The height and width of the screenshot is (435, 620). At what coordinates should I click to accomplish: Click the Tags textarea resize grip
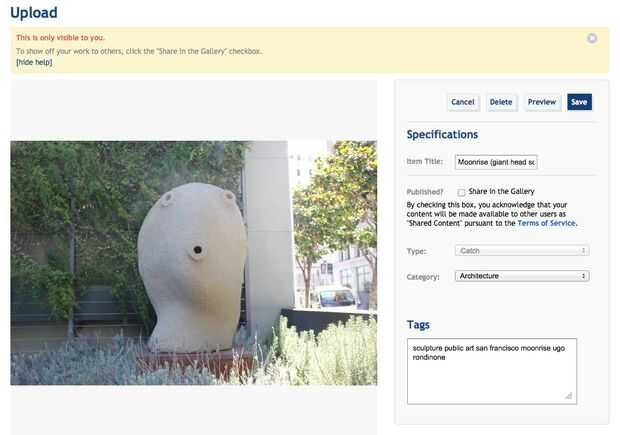point(569,395)
